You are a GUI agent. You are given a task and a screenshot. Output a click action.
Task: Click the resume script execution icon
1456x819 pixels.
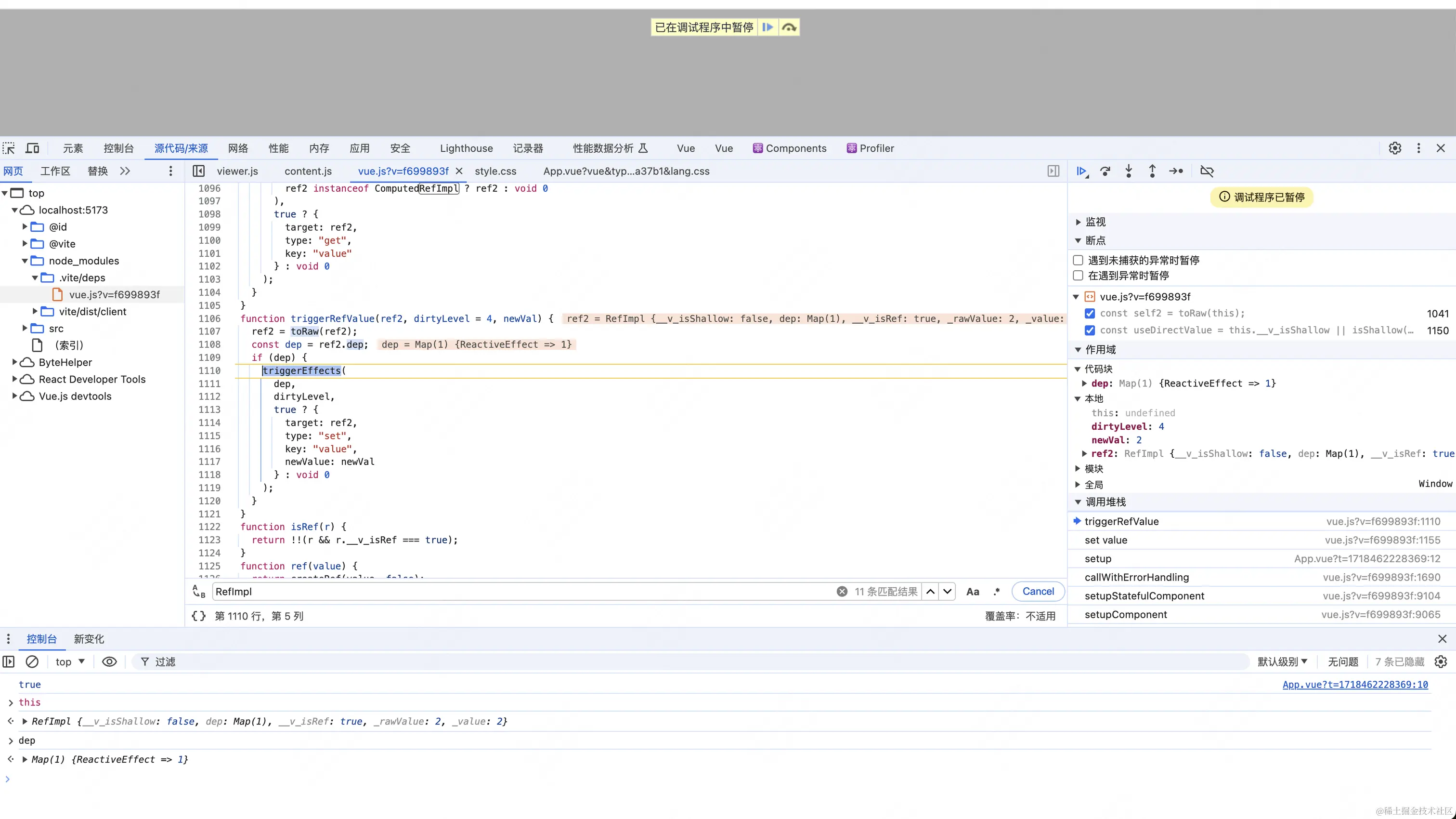coord(1082,172)
